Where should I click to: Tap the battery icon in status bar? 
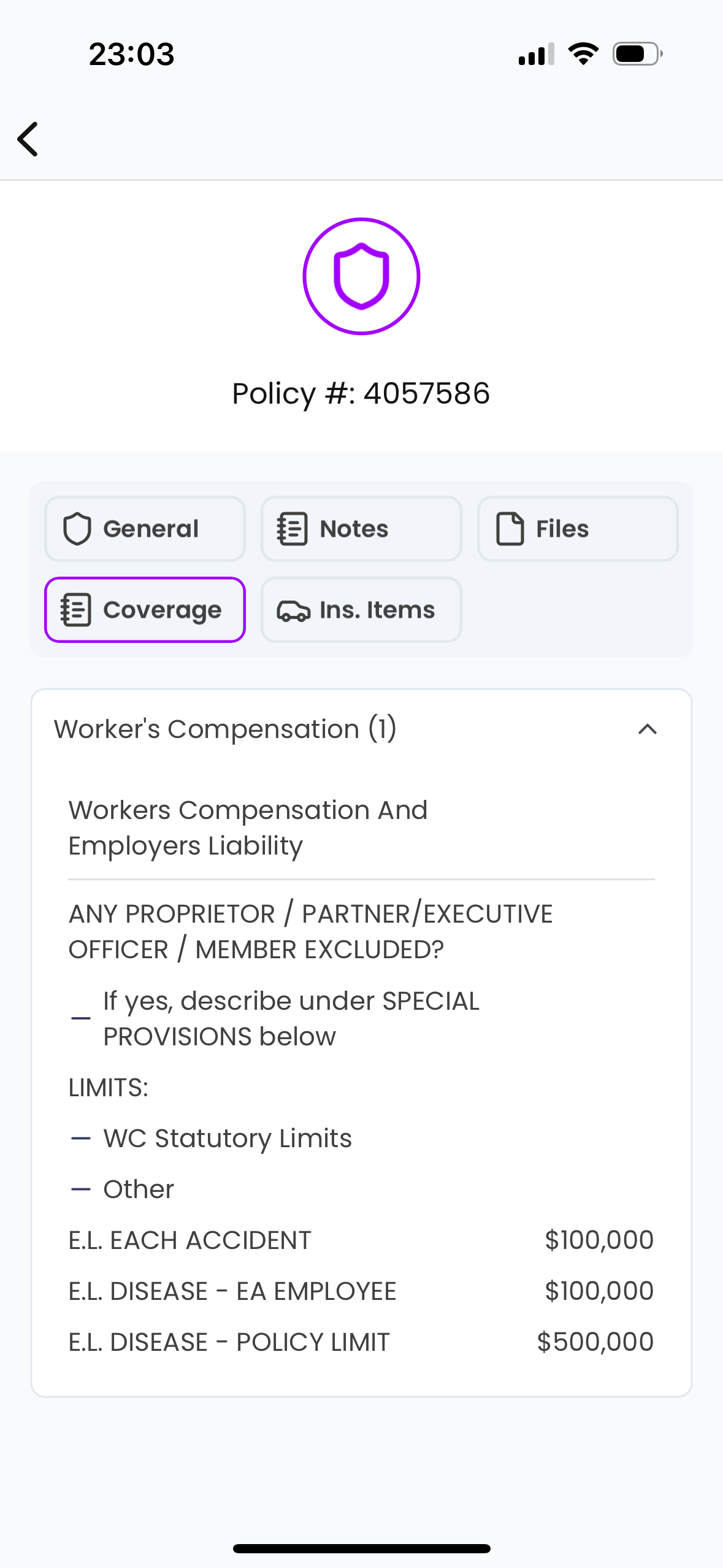pos(637,54)
